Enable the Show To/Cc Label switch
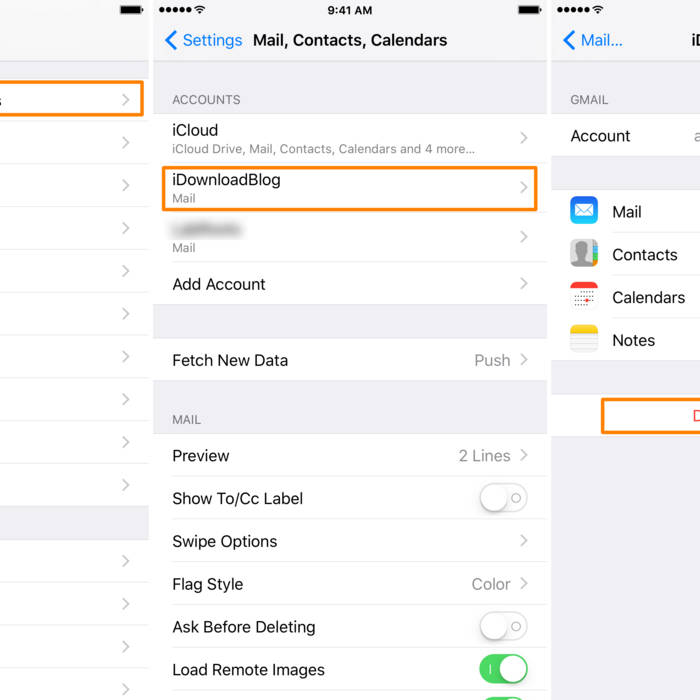This screenshot has height=700, width=700. [x=503, y=498]
